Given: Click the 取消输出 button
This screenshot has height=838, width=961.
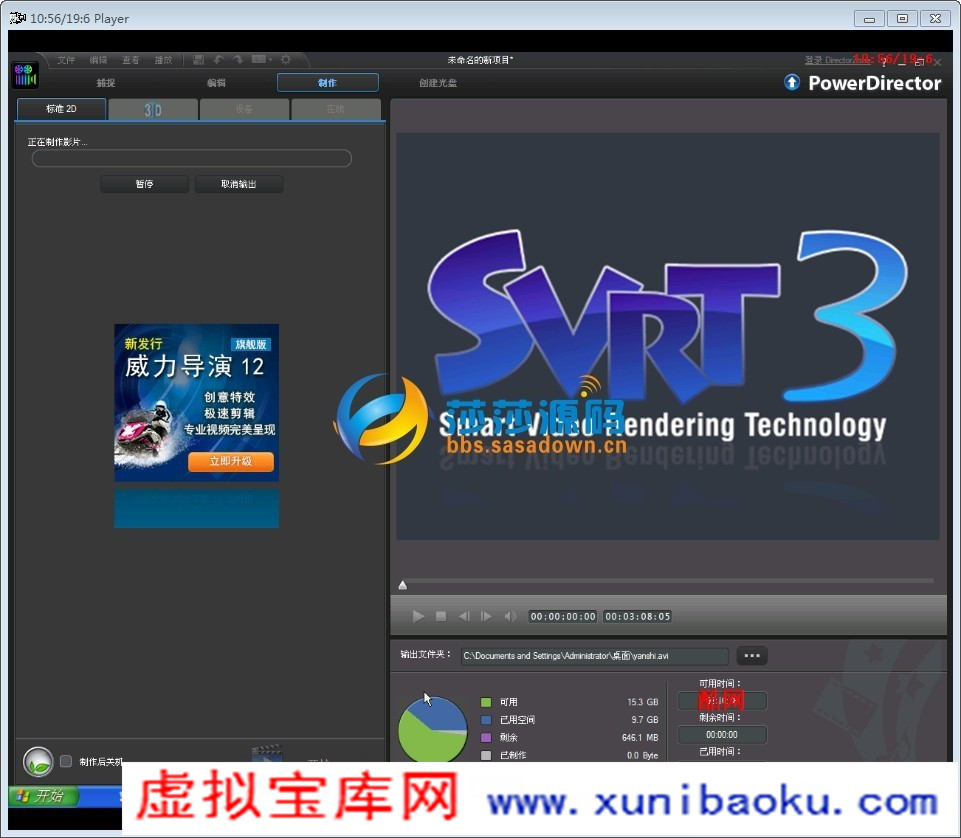Looking at the screenshot, I should coord(238,184).
